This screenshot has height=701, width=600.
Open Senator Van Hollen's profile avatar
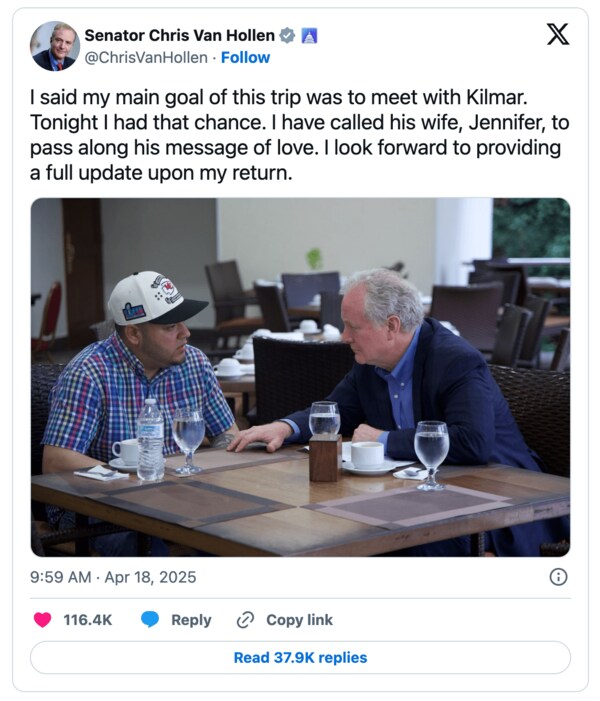(x=55, y=46)
